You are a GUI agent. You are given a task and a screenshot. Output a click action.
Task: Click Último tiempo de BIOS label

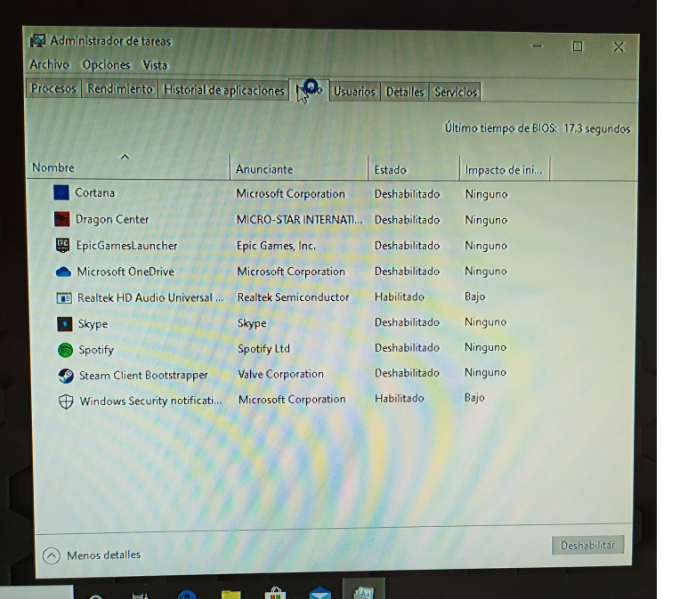pyautogui.click(x=500, y=128)
